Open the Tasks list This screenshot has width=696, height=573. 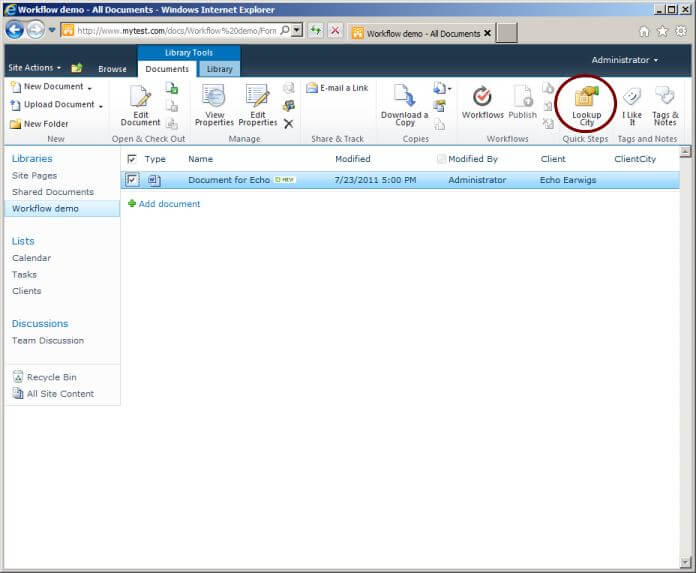click(24, 274)
